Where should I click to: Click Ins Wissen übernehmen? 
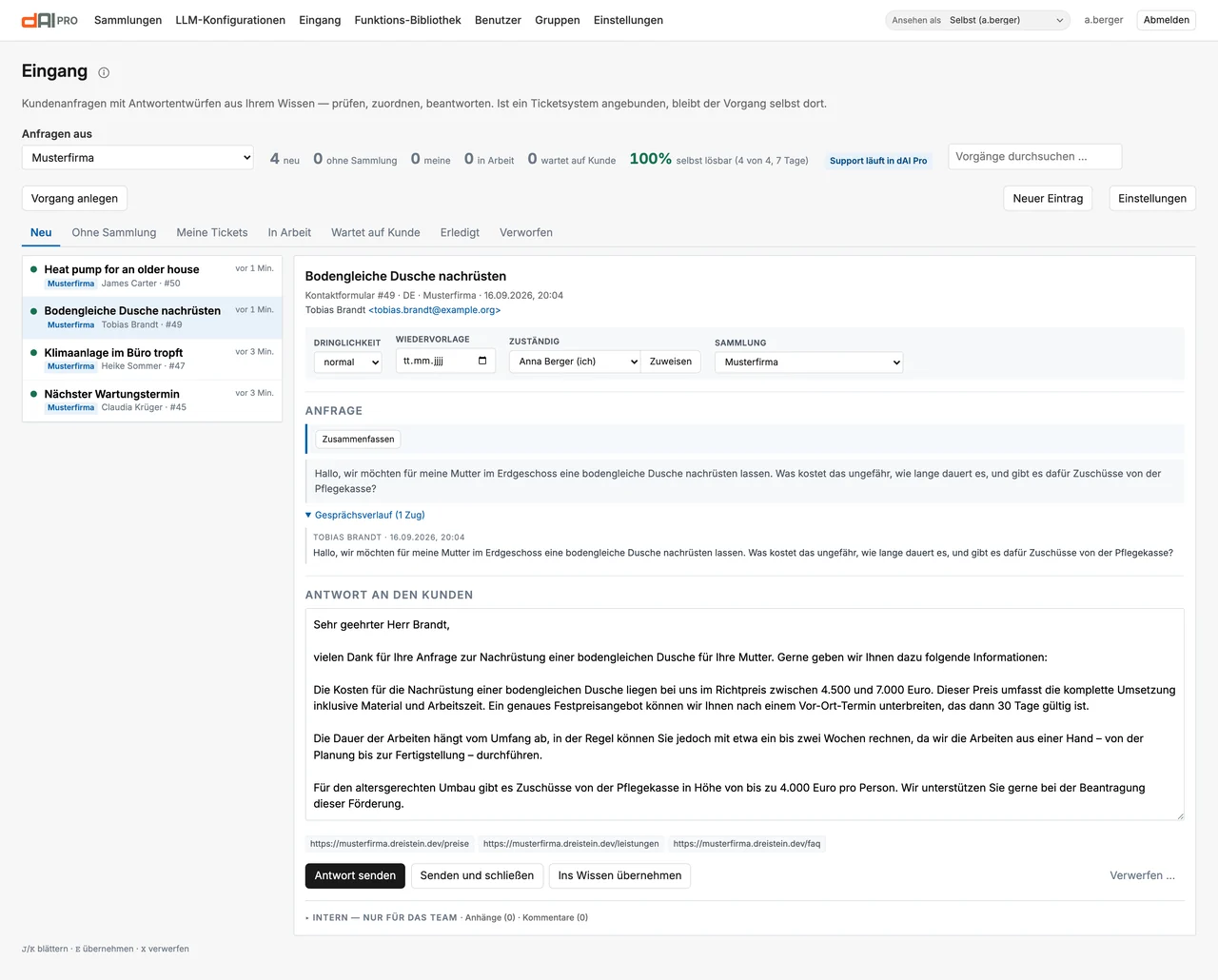point(619,875)
